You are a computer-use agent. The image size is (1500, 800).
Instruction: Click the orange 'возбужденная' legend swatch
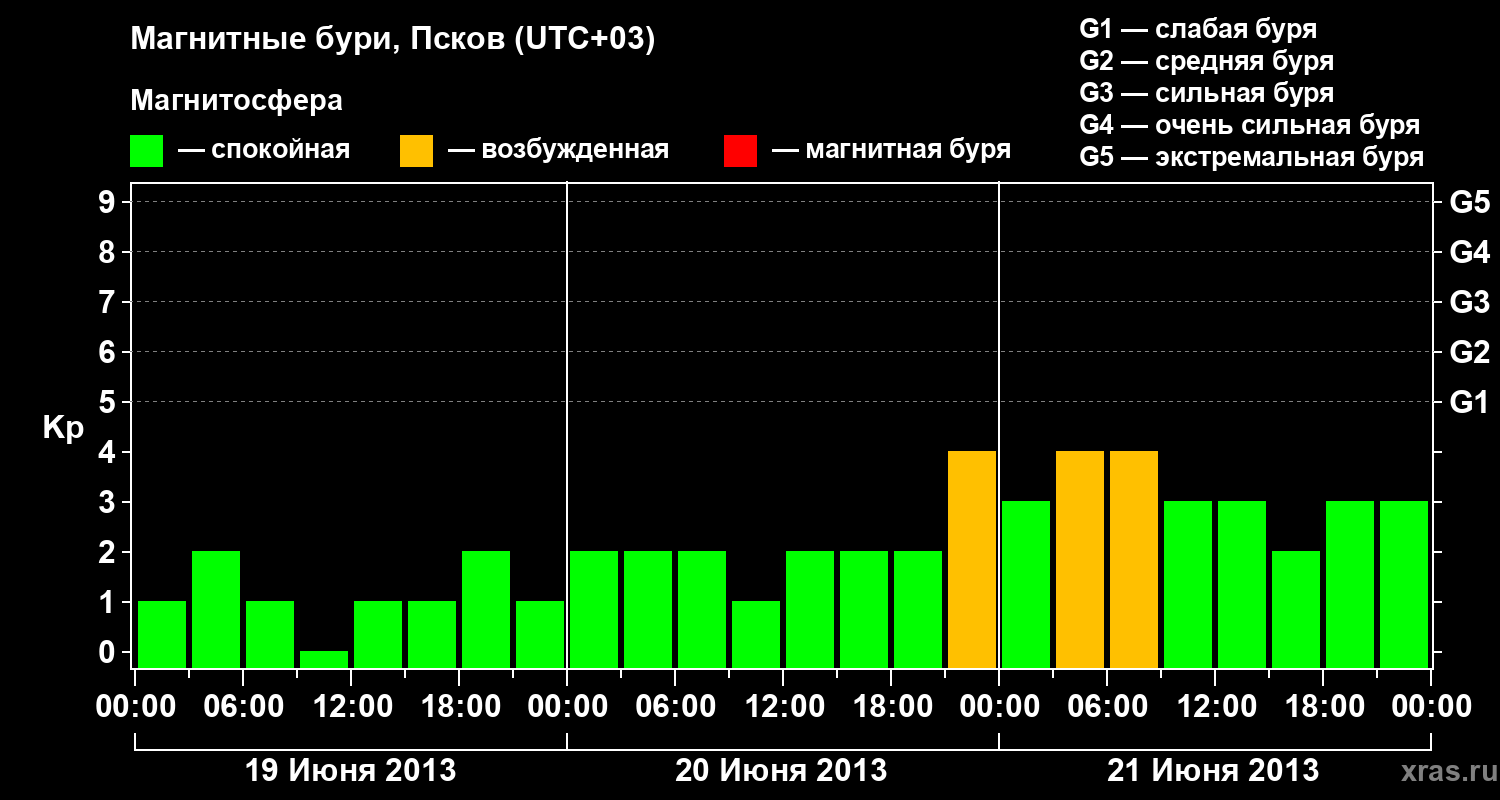coord(417,151)
